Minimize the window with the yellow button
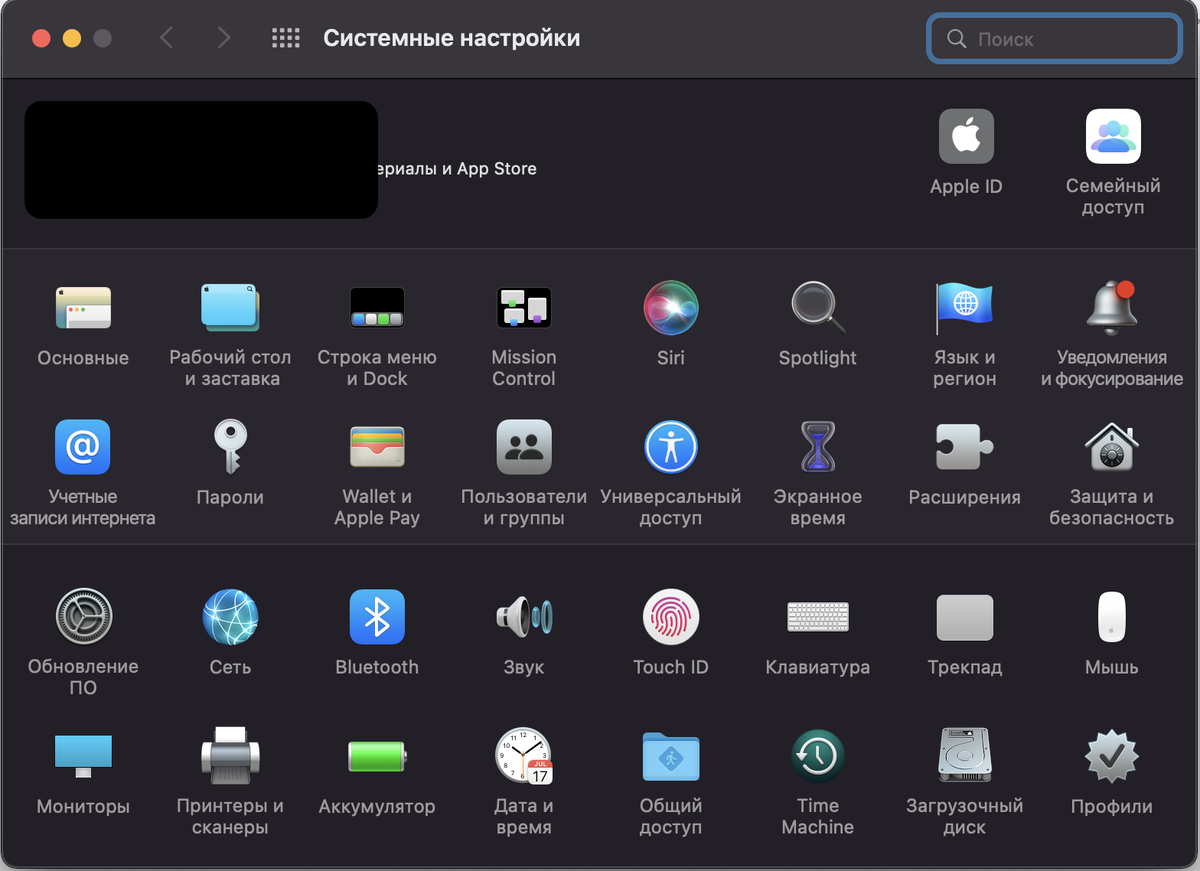Viewport: 1200px width, 871px height. [x=72, y=38]
